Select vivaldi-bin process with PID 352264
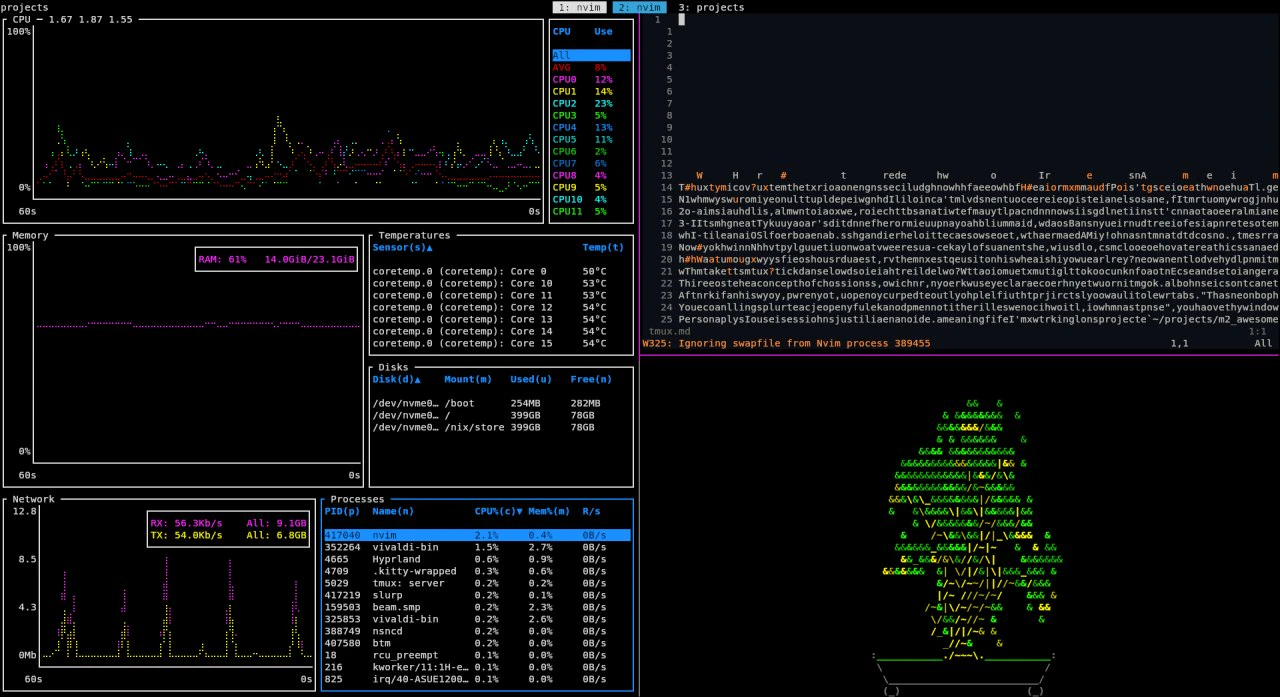Viewport: 1280px width, 697px height. click(477, 547)
